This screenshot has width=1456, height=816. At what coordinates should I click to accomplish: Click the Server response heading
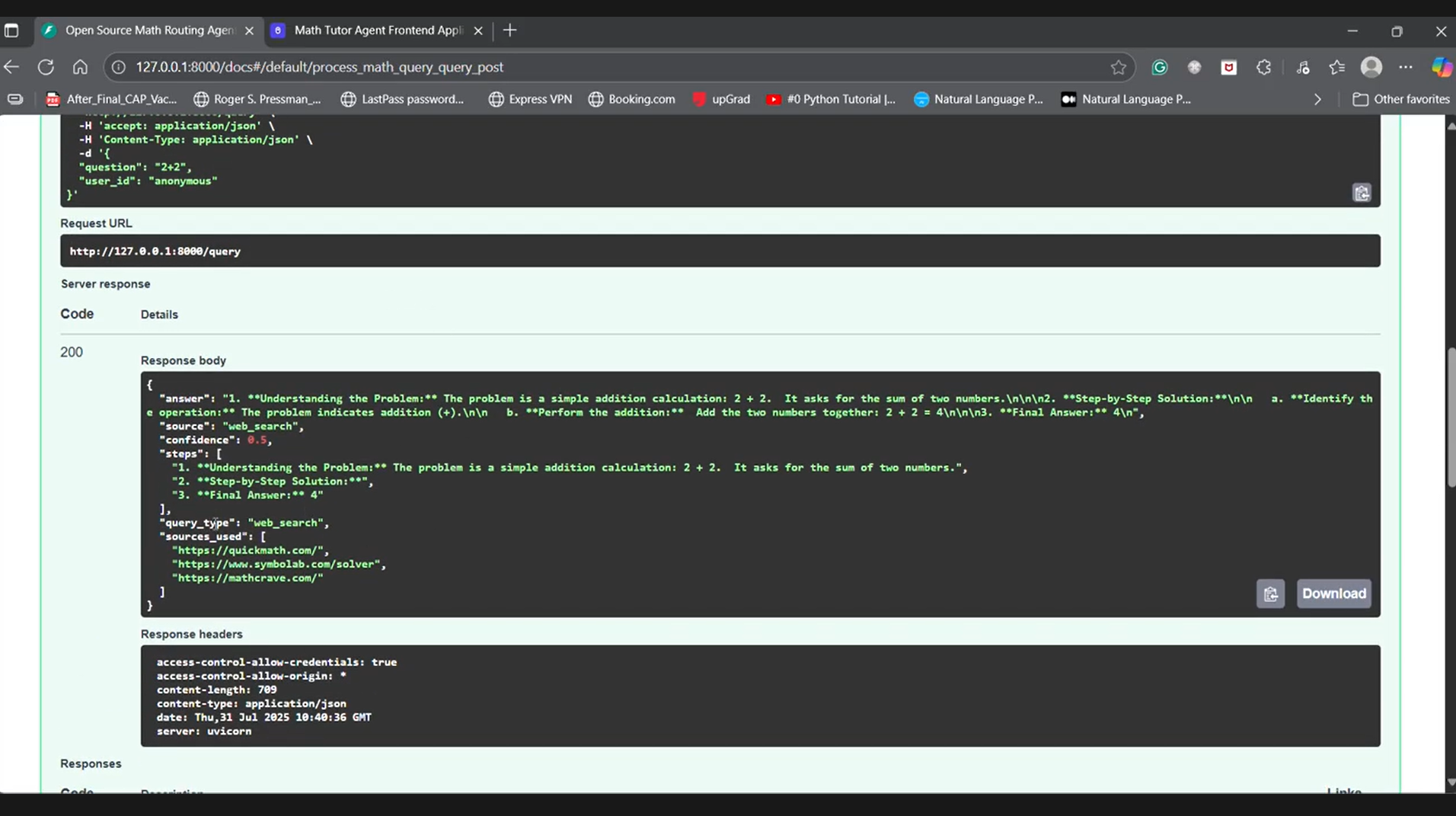106,284
